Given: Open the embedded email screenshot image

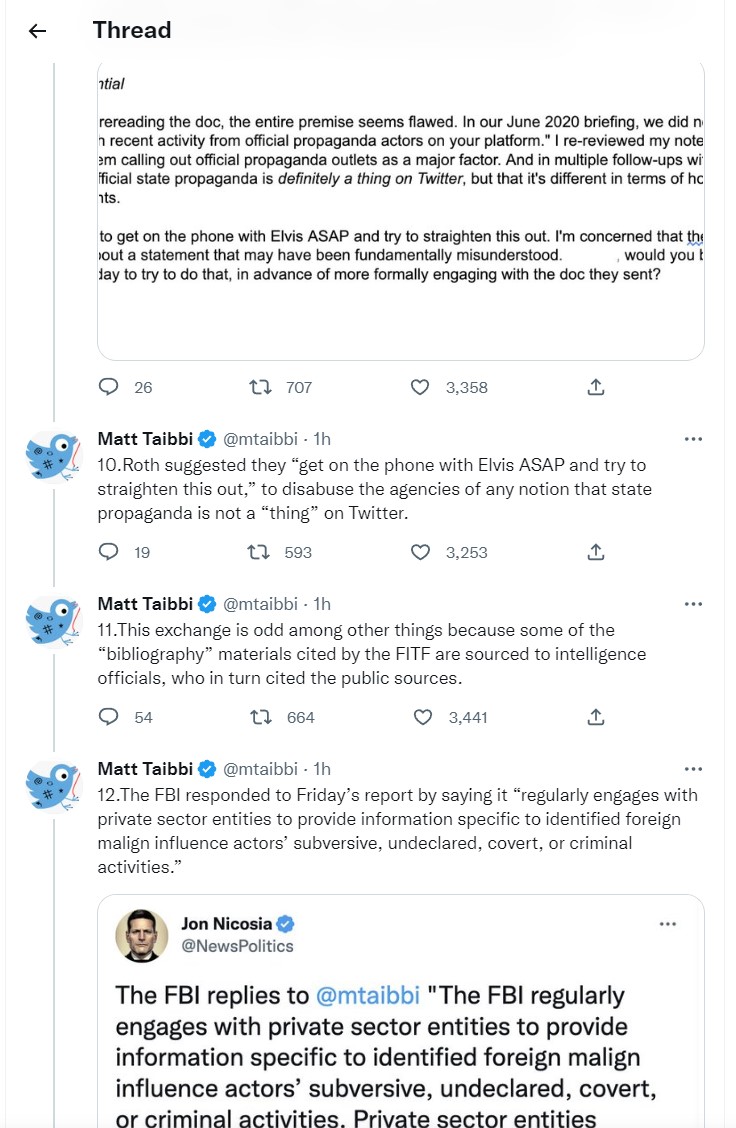Looking at the screenshot, I should pyautogui.click(x=401, y=212).
